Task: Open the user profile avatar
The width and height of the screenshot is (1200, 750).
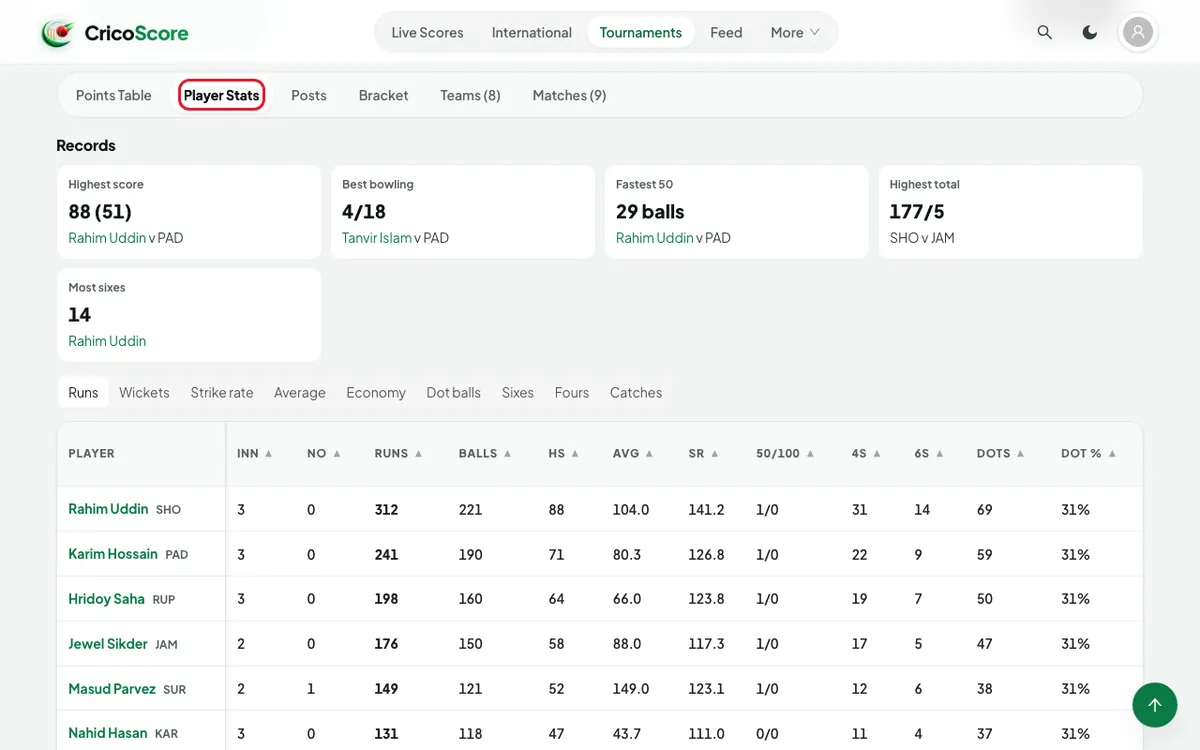Action: tap(1138, 32)
